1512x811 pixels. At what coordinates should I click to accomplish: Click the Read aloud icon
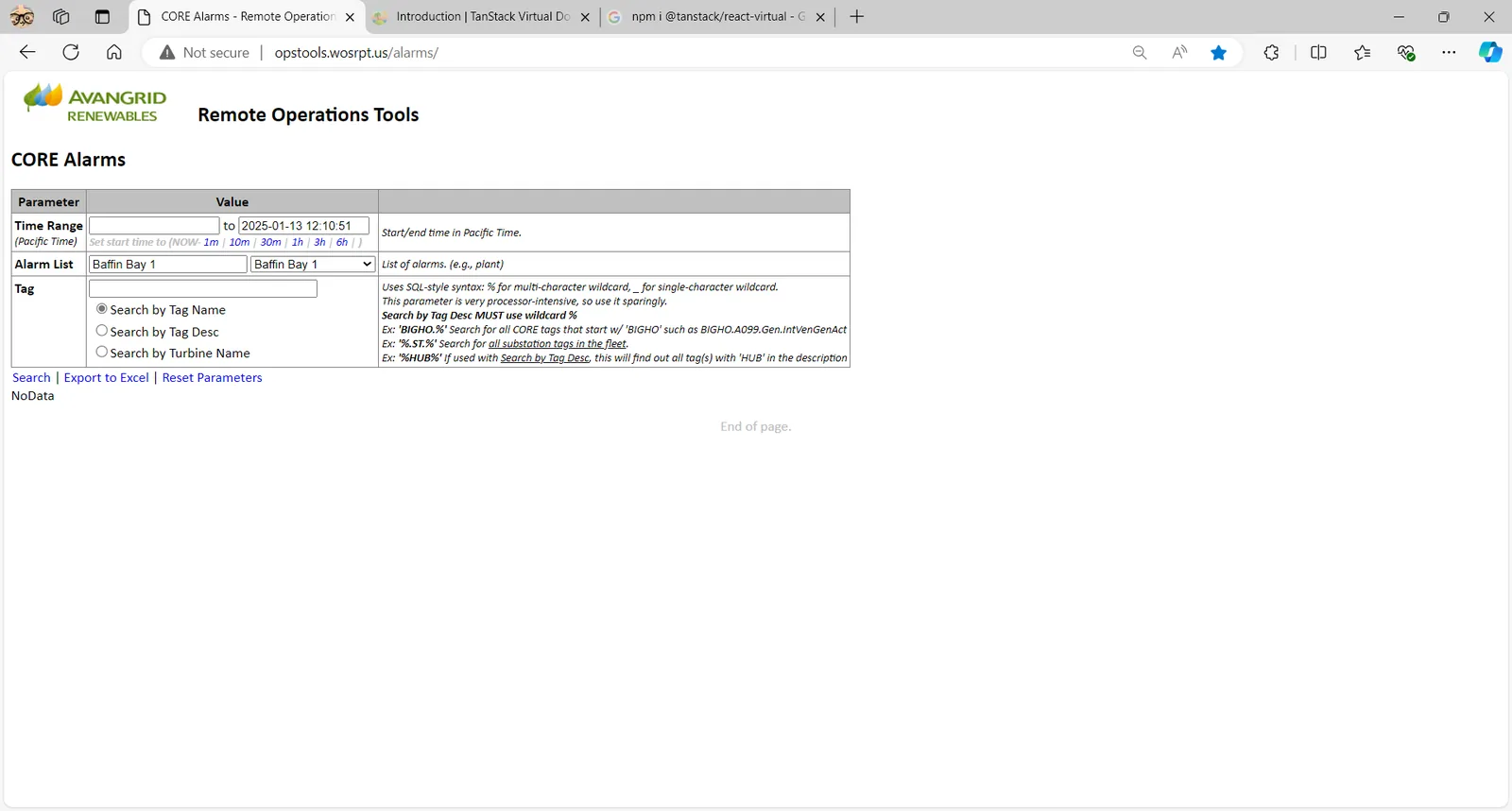[1179, 53]
